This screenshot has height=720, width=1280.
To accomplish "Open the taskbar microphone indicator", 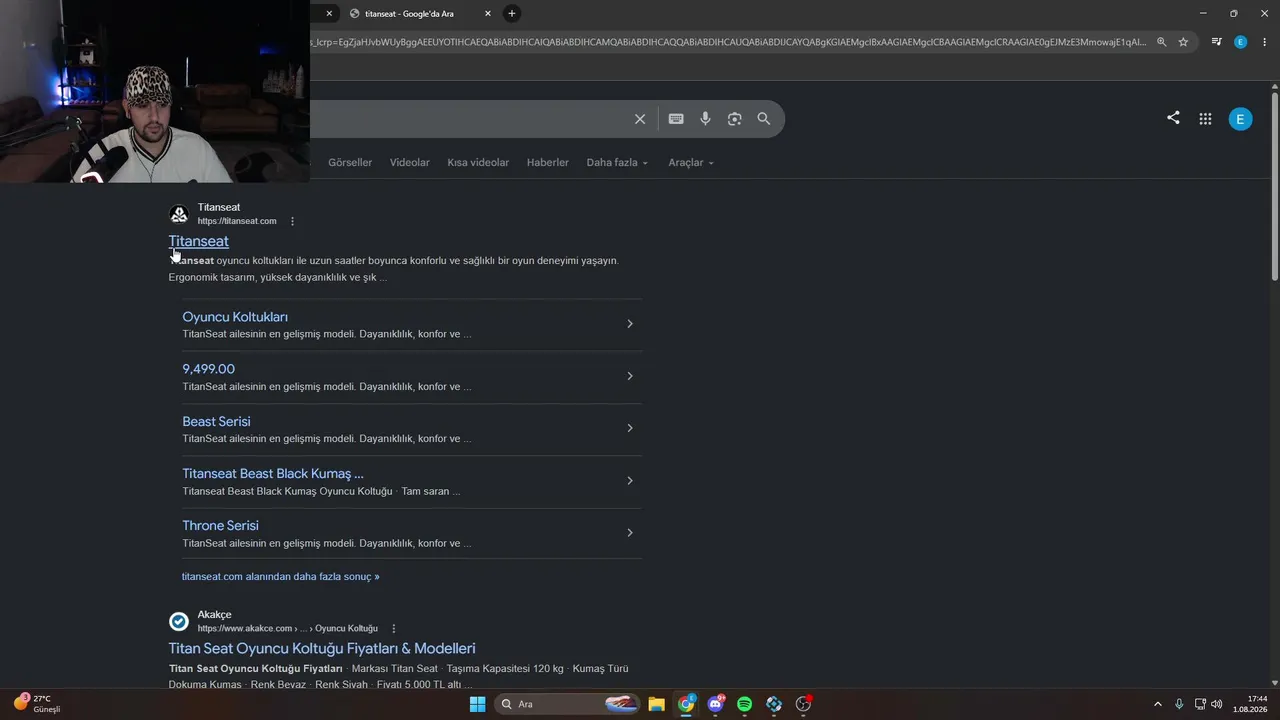I will coord(1179,704).
